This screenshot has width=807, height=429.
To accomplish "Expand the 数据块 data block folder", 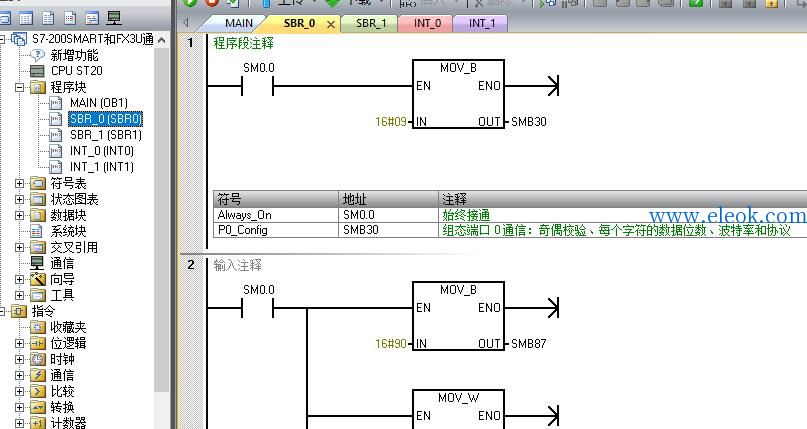I will click(20, 215).
